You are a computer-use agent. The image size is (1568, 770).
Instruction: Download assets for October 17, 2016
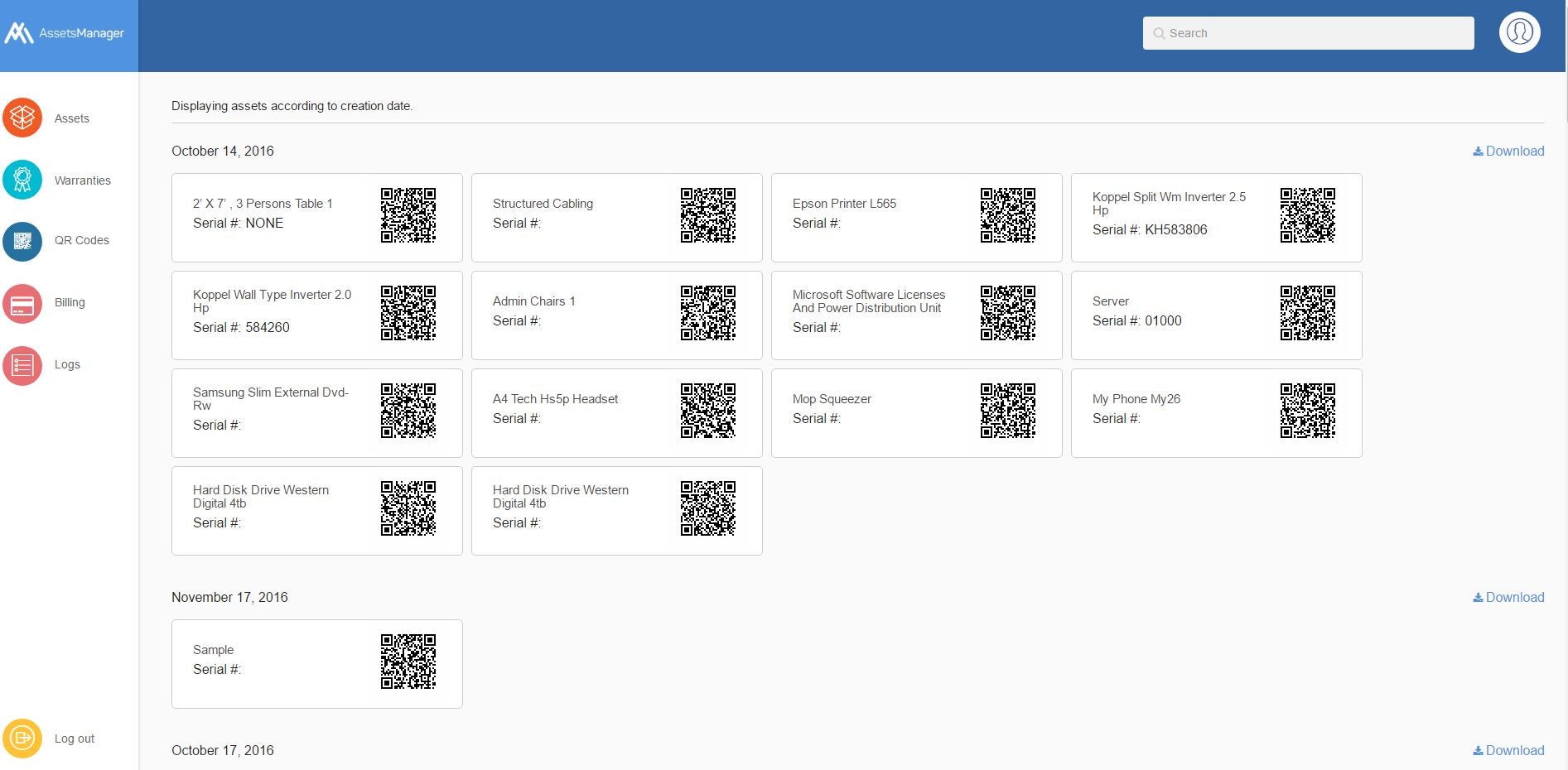pos(1508,750)
